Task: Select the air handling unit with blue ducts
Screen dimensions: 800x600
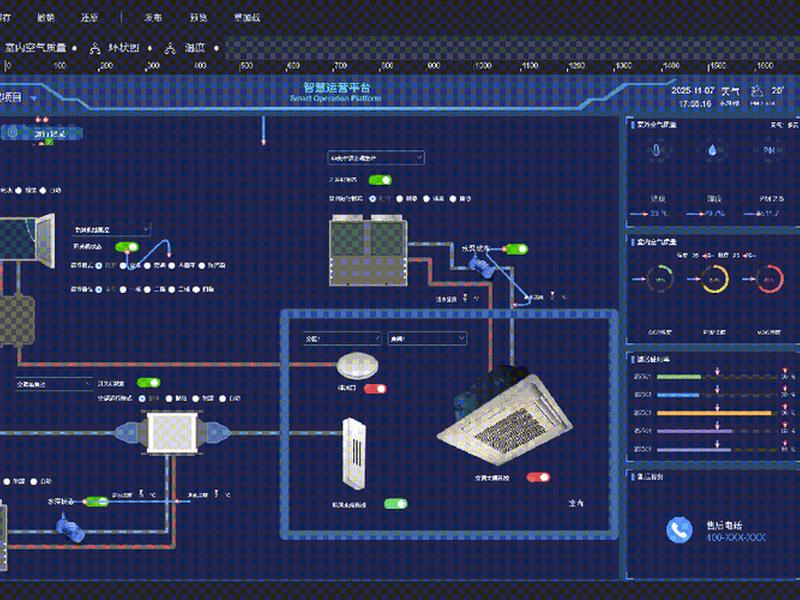Action: [x=172, y=433]
